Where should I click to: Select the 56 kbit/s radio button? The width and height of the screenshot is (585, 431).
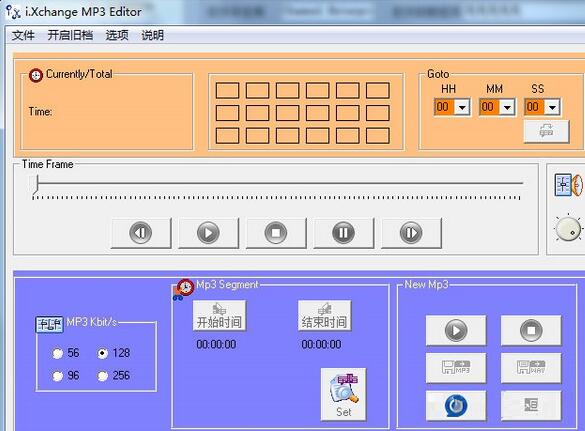tap(57, 353)
